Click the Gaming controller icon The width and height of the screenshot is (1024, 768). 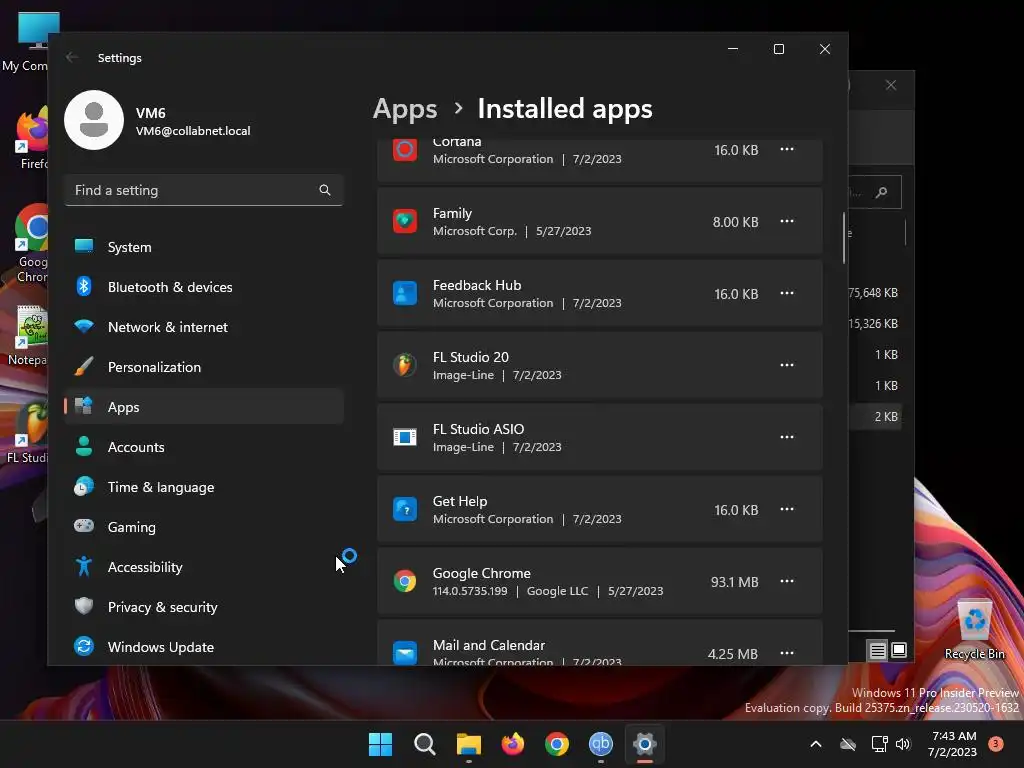pyautogui.click(x=84, y=526)
